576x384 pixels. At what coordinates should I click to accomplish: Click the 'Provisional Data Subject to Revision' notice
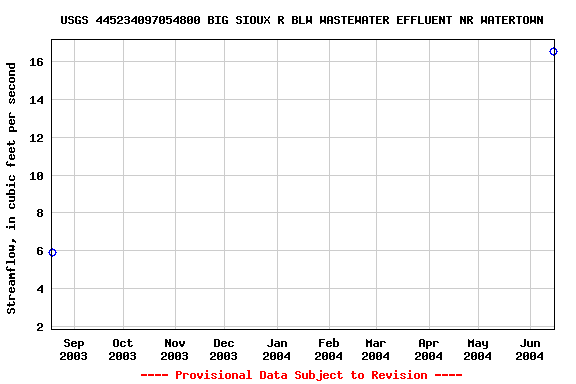tap(302, 375)
